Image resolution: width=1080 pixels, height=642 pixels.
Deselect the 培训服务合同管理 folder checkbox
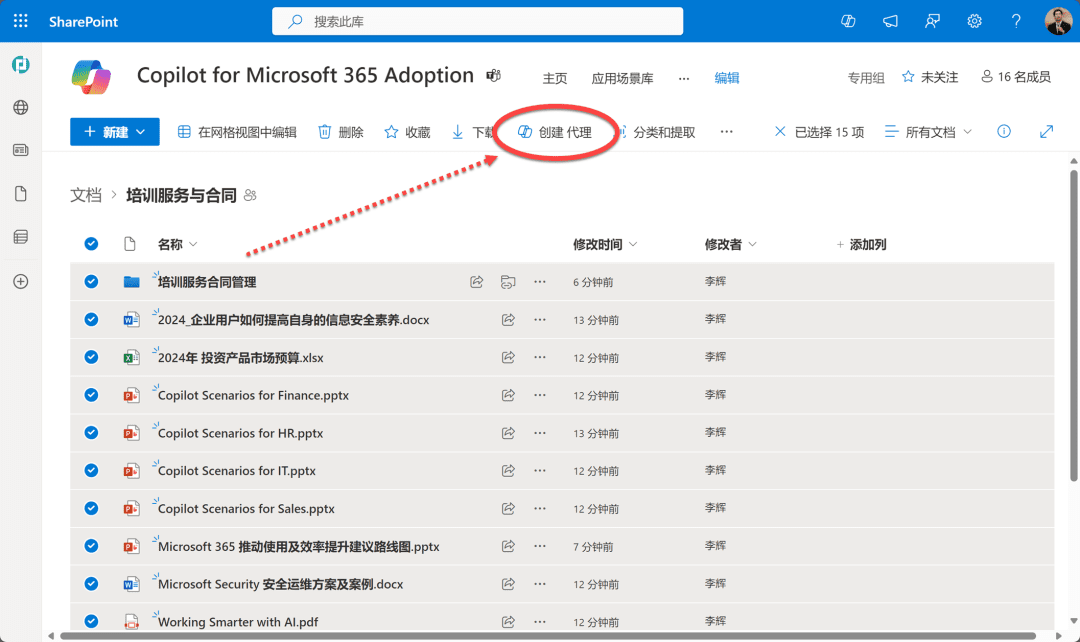point(91,282)
